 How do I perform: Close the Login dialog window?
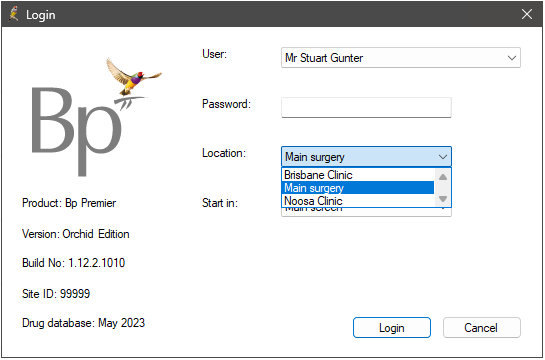[527, 14]
